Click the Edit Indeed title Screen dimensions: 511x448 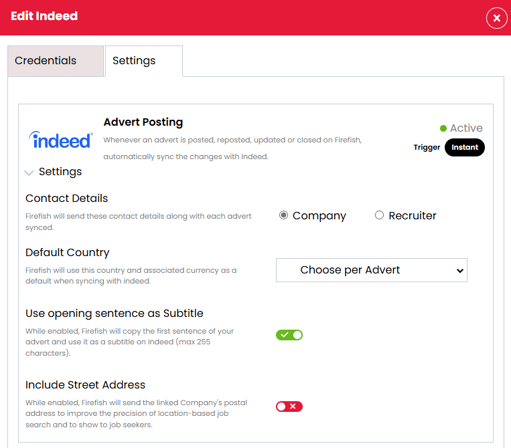pyautogui.click(x=44, y=16)
